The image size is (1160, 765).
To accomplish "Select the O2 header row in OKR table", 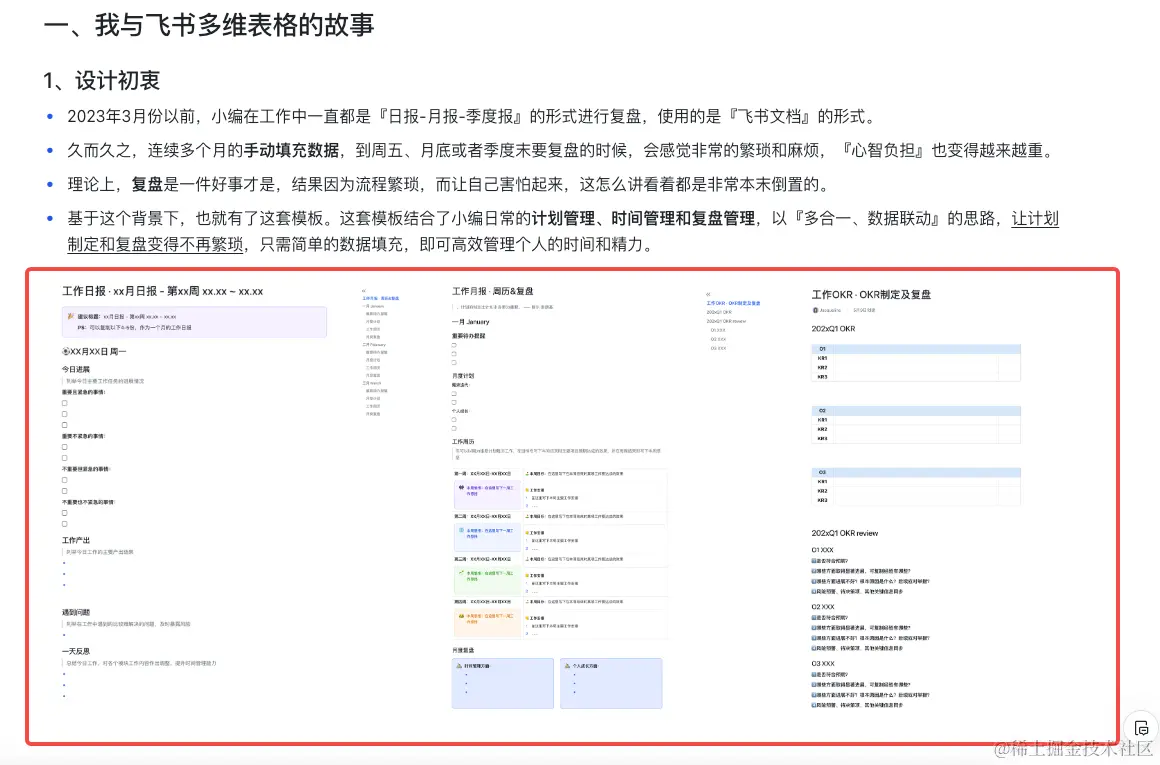I will click(x=916, y=411).
